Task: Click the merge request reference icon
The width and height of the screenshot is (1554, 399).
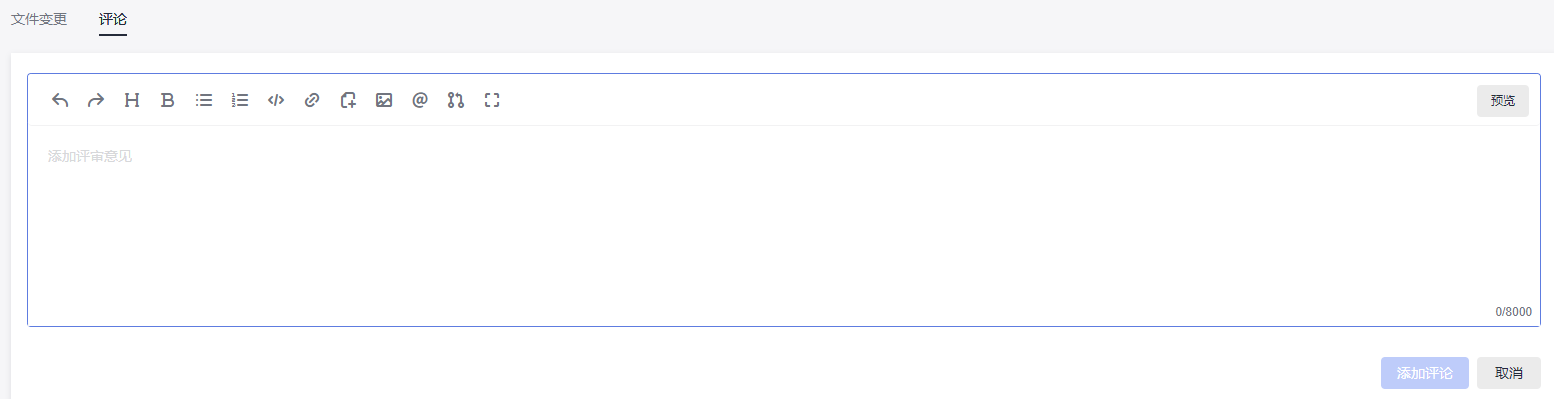Action: 456,100
